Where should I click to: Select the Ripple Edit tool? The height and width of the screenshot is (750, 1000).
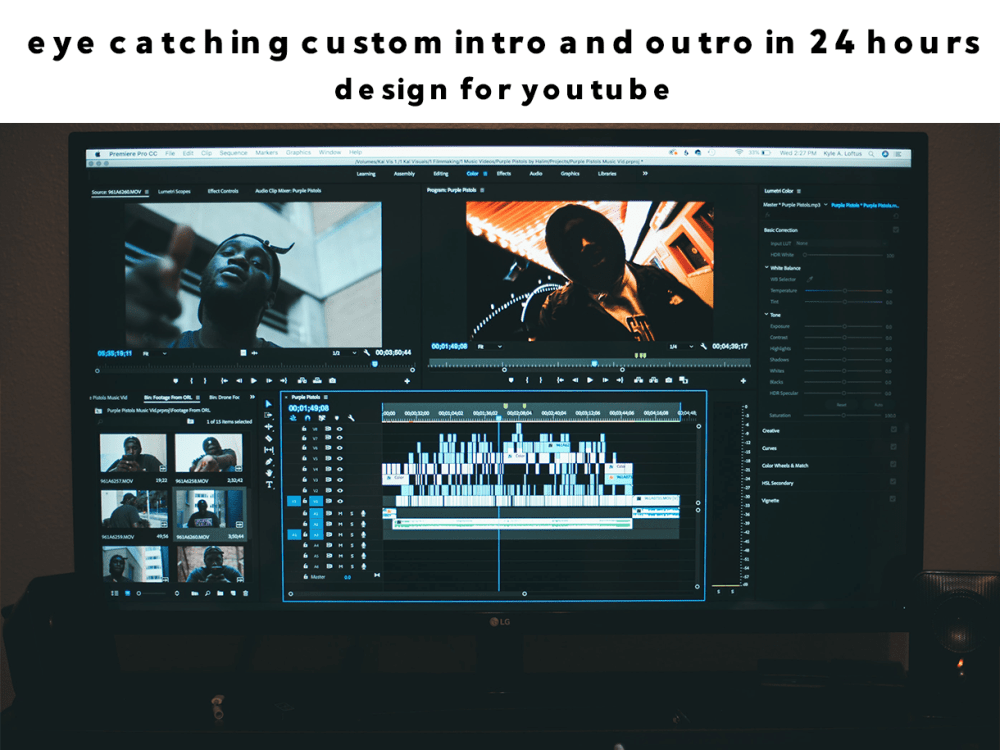[x=268, y=427]
